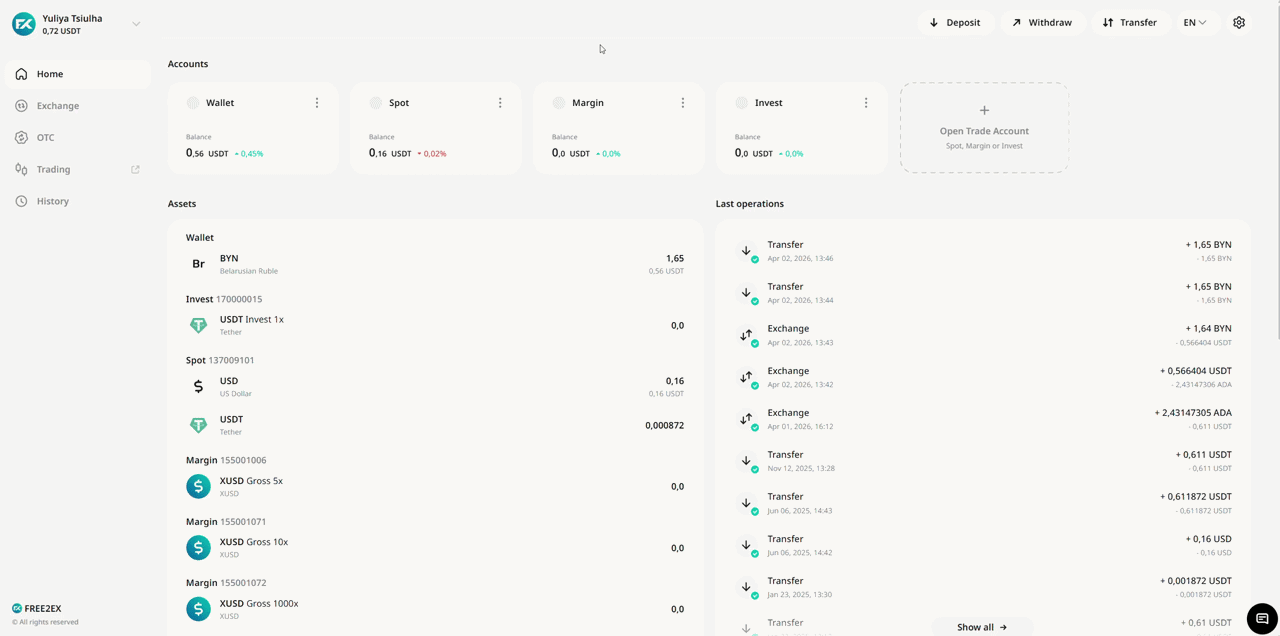The image size is (1280, 636).
Task: Click the Trading external link icon
Action: coord(135,170)
